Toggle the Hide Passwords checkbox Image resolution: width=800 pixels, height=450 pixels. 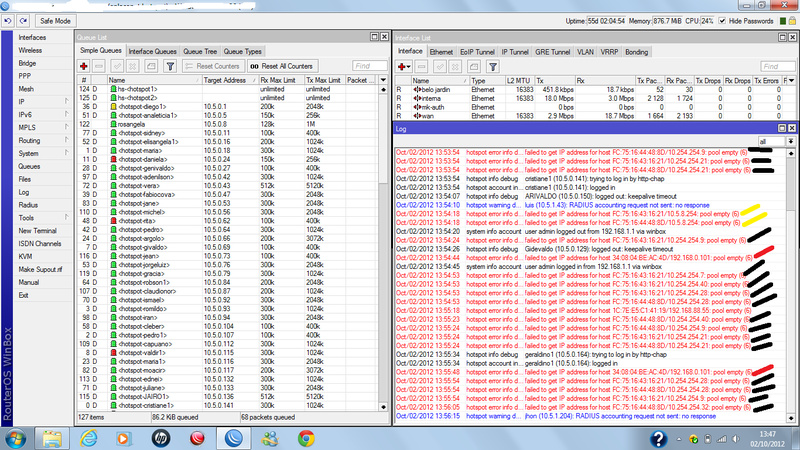pos(724,20)
